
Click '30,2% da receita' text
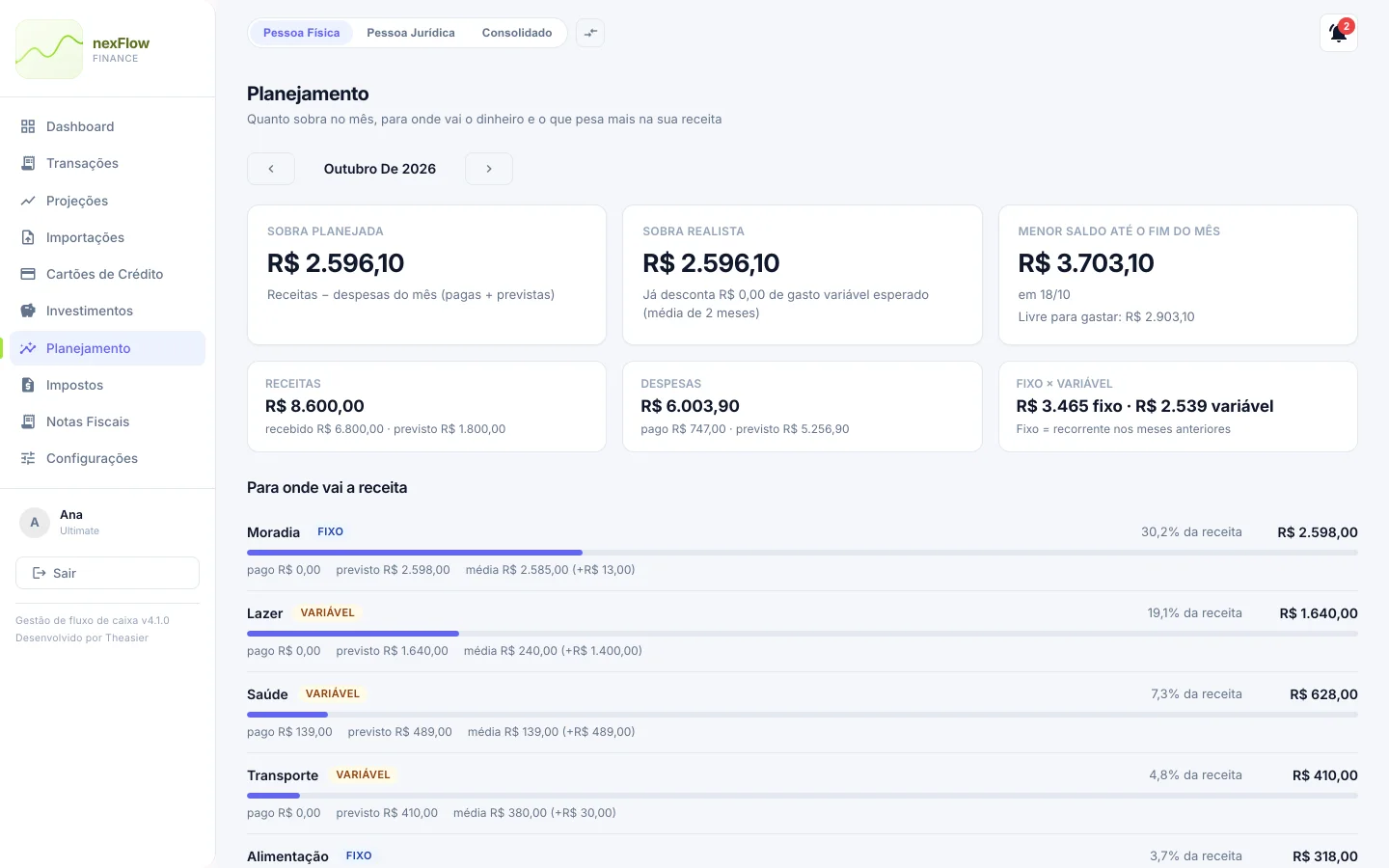1191,532
